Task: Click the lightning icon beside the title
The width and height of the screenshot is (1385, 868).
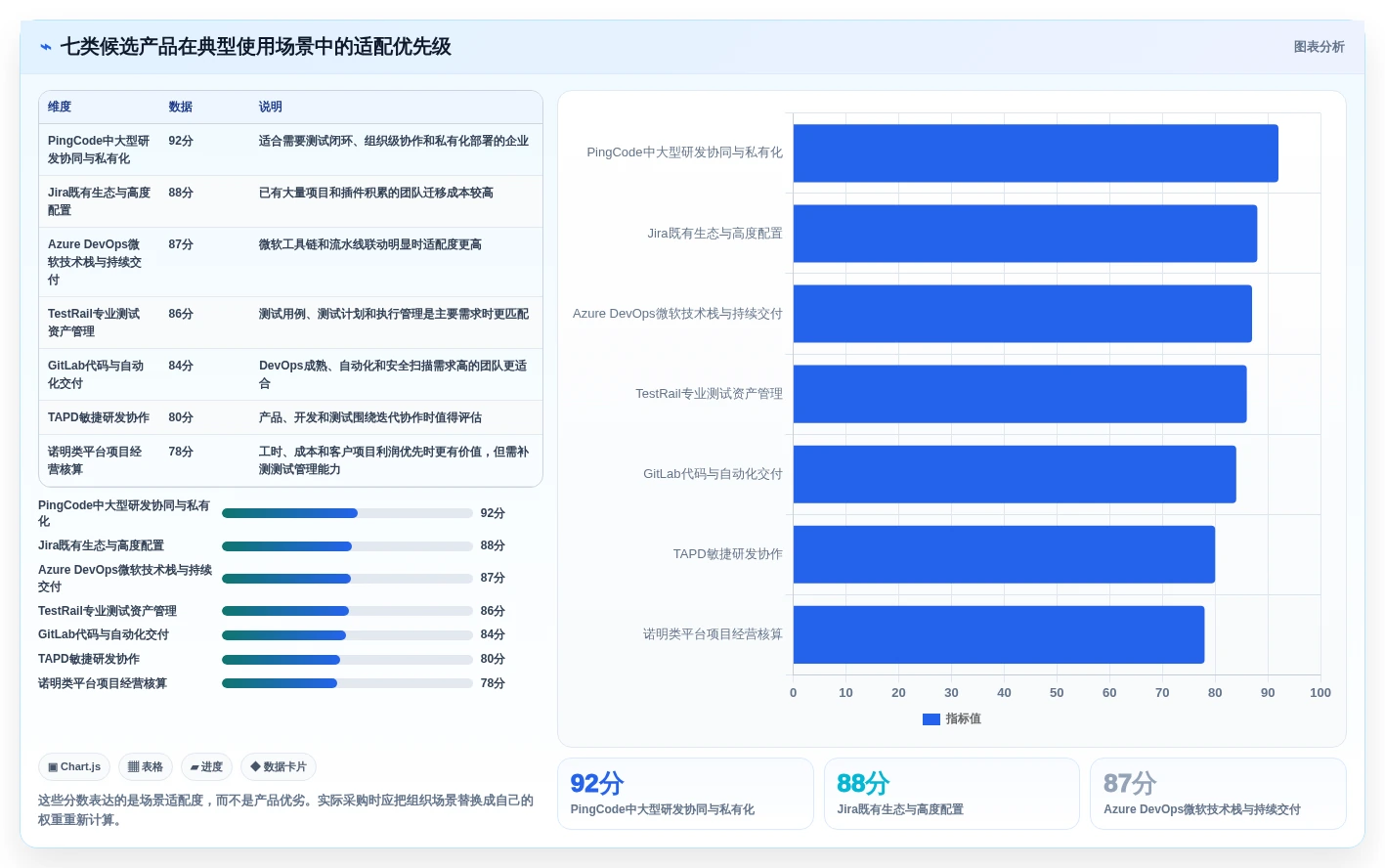Action: [x=45, y=47]
